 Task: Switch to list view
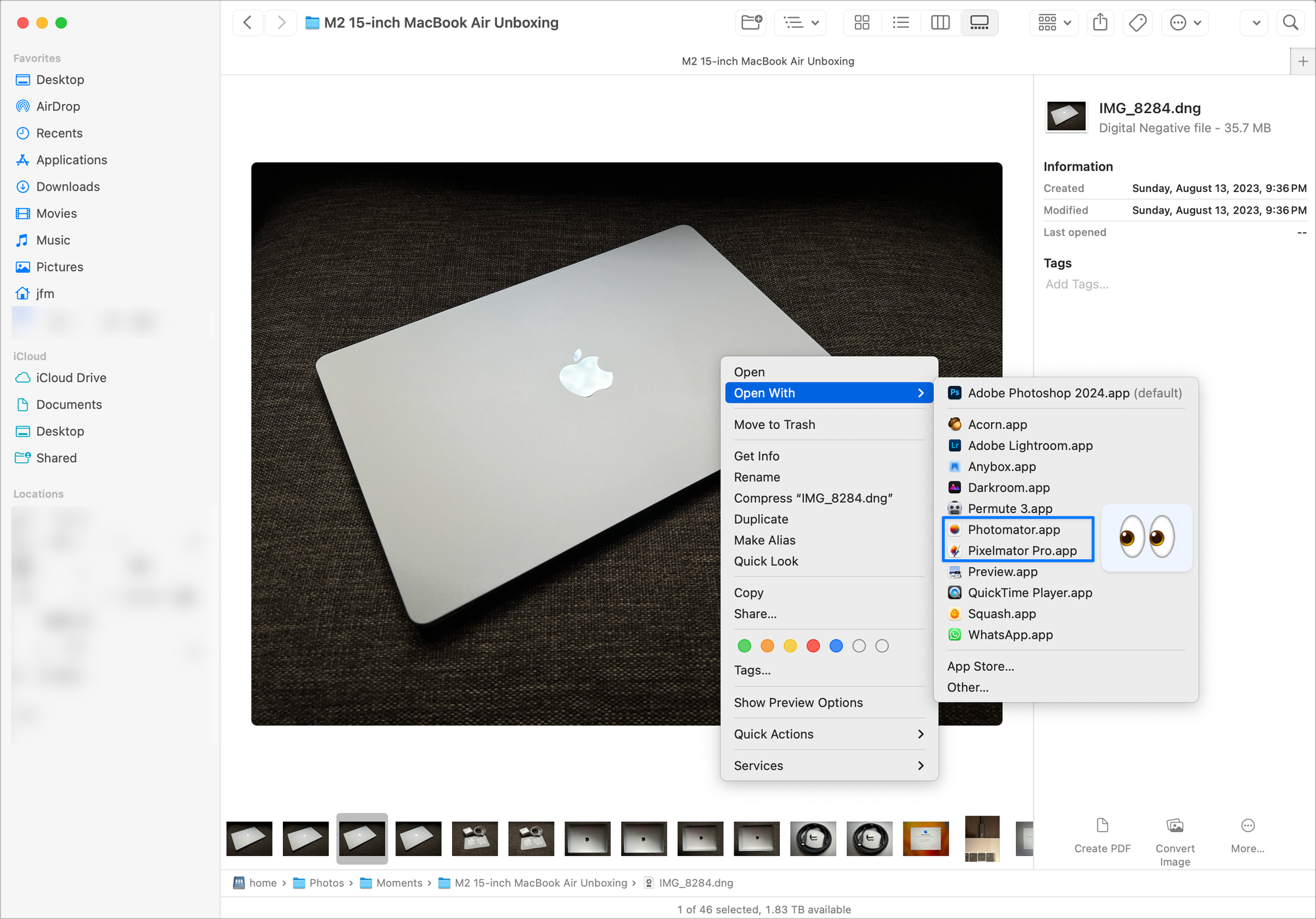(x=900, y=22)
